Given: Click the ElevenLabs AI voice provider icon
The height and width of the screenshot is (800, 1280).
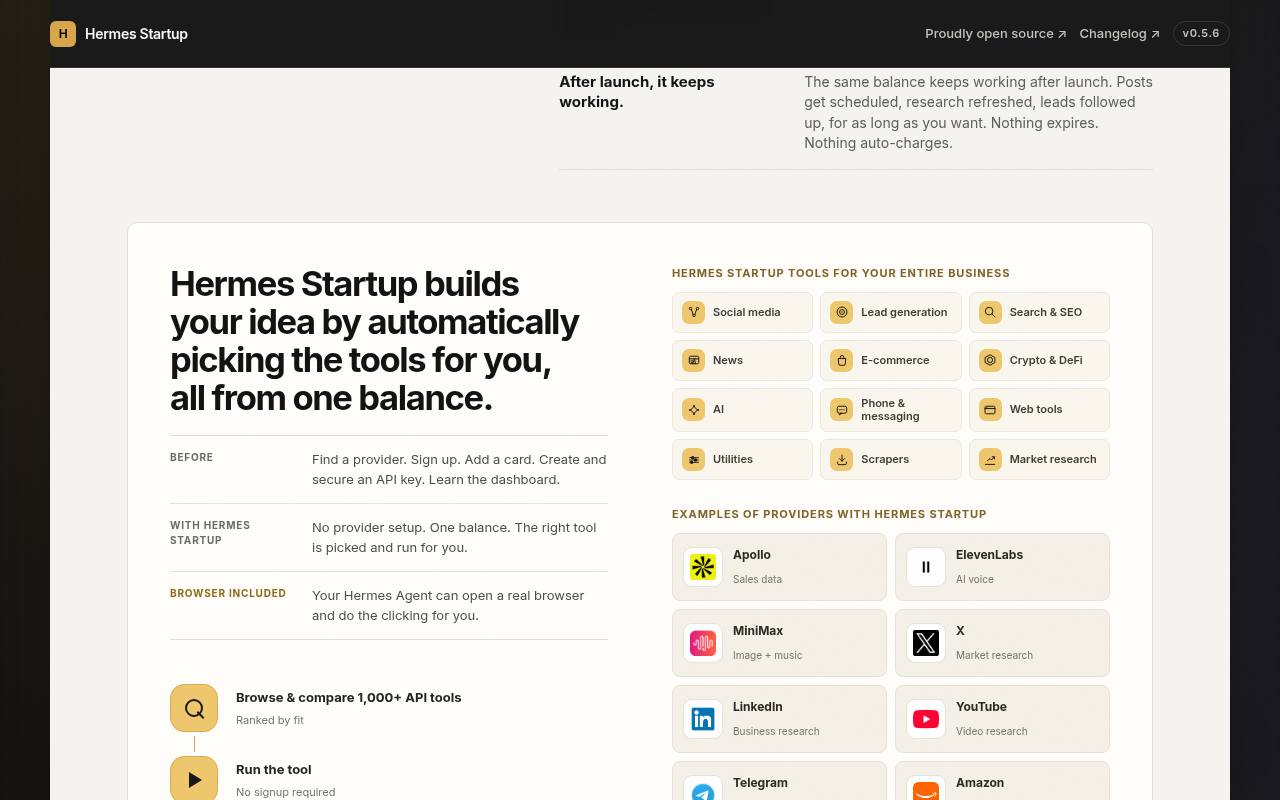Looking at the screenshot, I should [926, 567].
